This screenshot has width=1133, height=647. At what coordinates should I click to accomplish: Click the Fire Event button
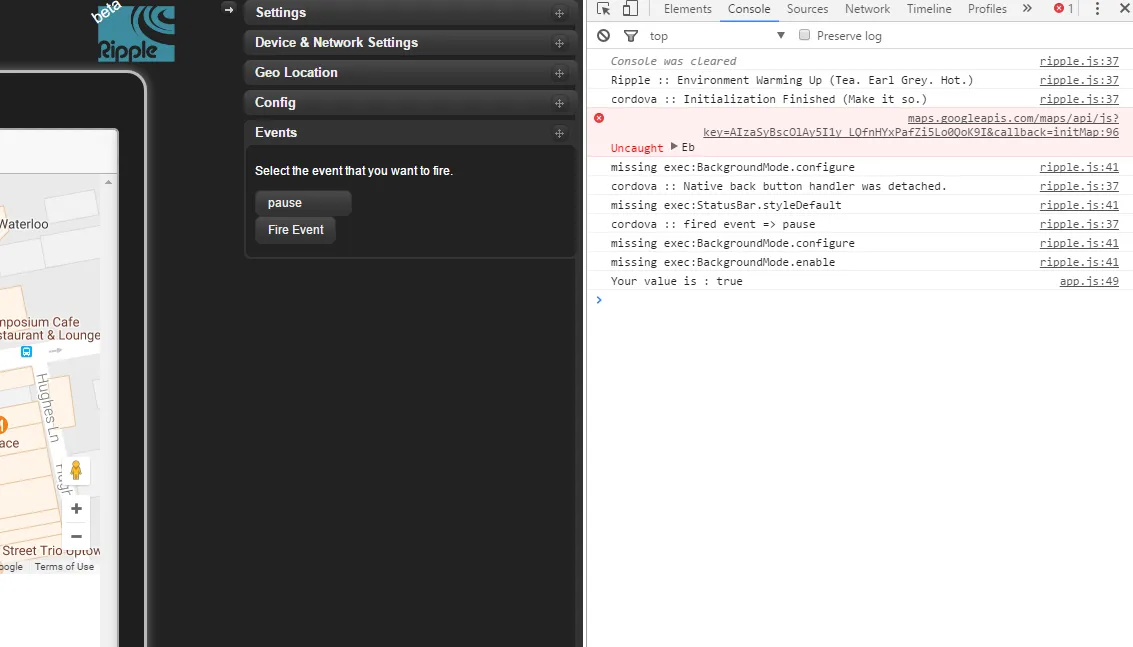click(296, 230)
